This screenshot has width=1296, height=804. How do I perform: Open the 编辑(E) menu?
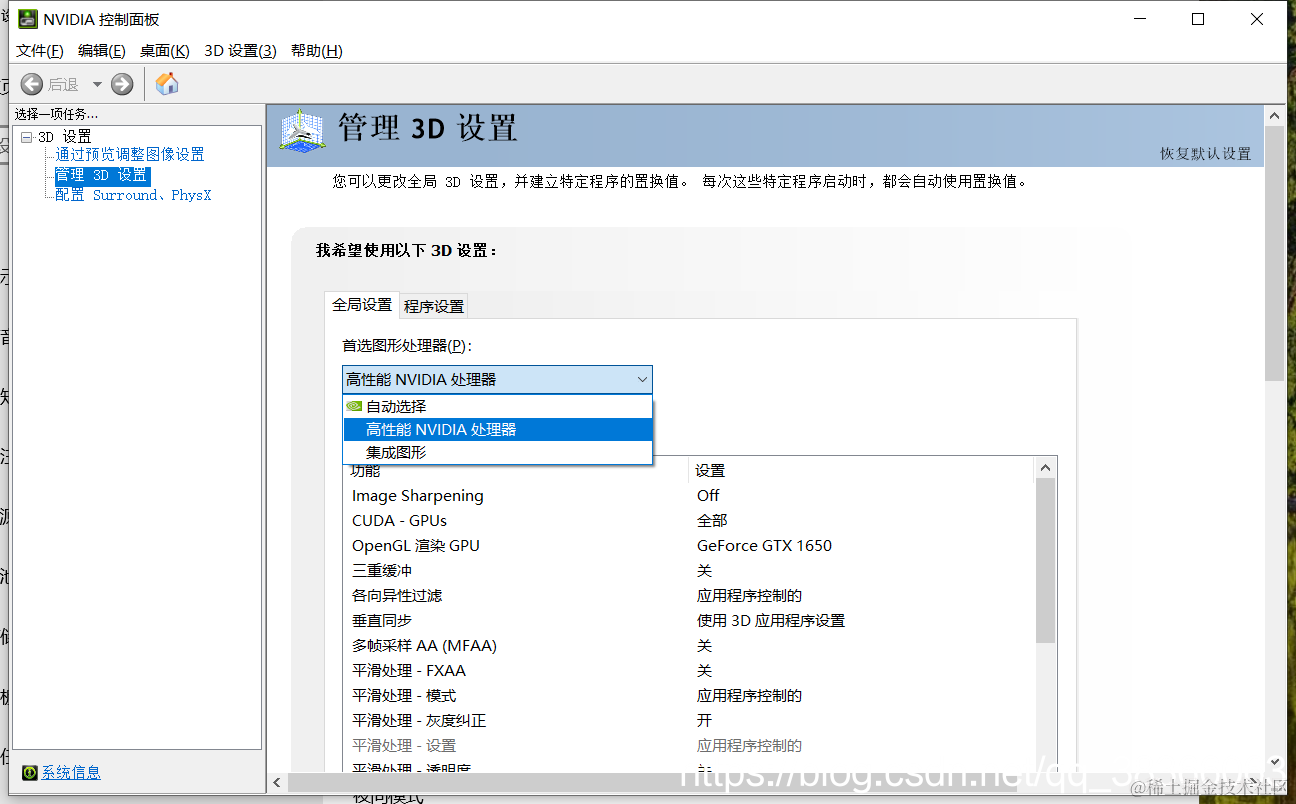pos(102,51)
